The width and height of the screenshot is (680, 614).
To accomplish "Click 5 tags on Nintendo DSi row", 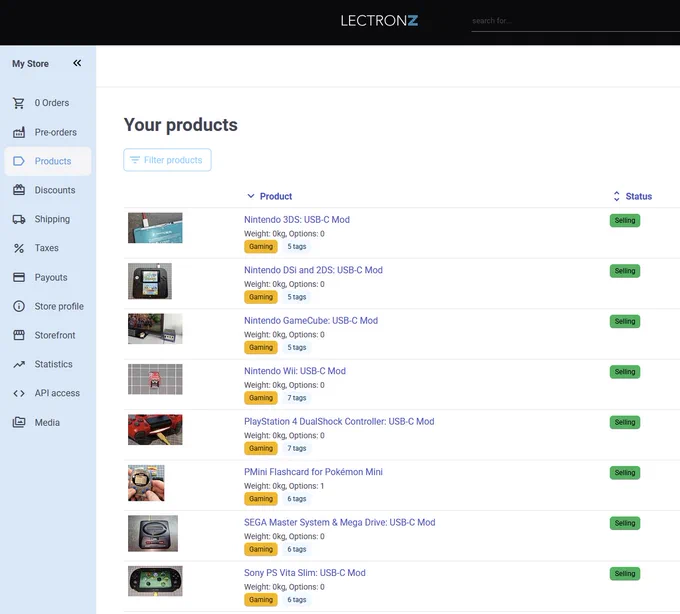I will [x=297, y=297].
